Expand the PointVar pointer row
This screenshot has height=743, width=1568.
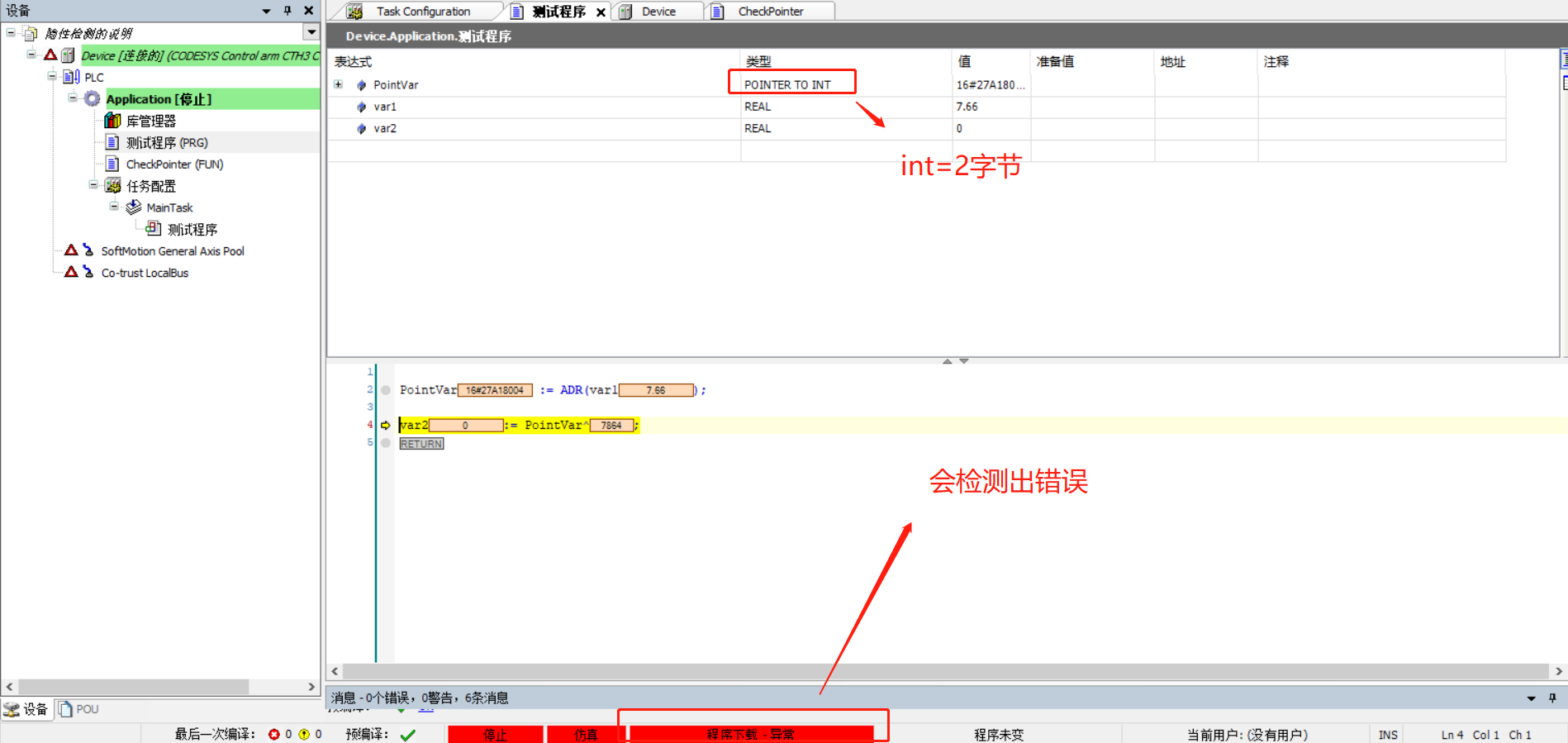pos(338,84)
